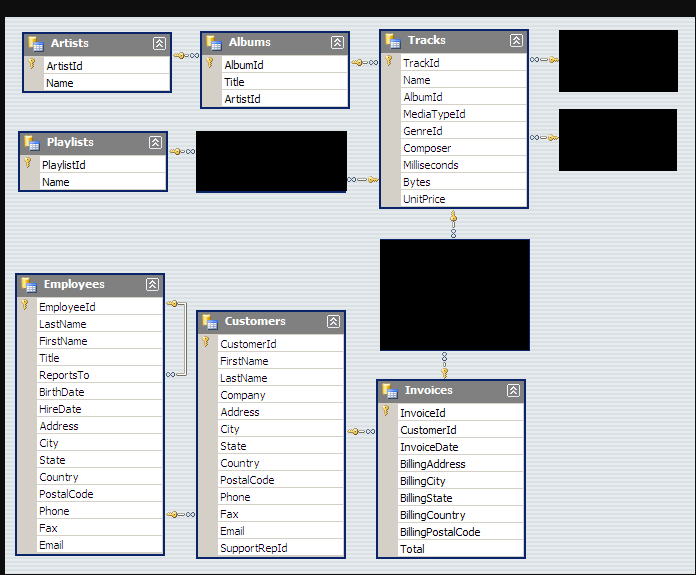This screenshot has height=575, width=696.
Task: Collapse the Albums table
Action: 337,43
